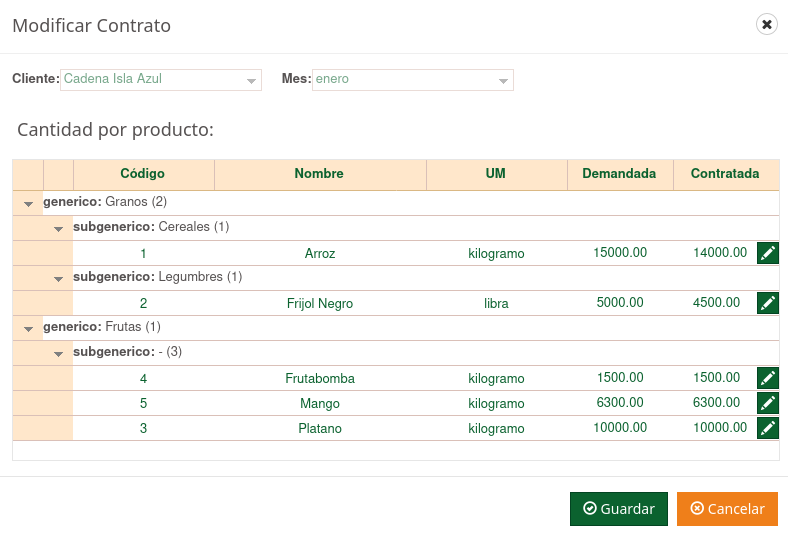The height and width of the screenshot is (540, 788).
Task: Click the pencil icon for Frijol Negro
Action: pyautogui.click(x=767, y=303)
